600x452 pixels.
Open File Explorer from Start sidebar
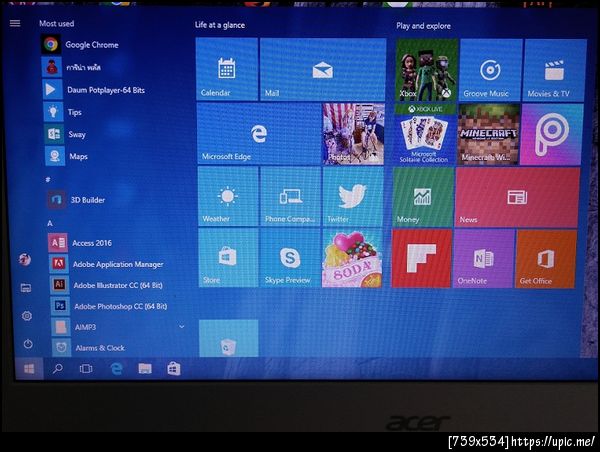26,288
